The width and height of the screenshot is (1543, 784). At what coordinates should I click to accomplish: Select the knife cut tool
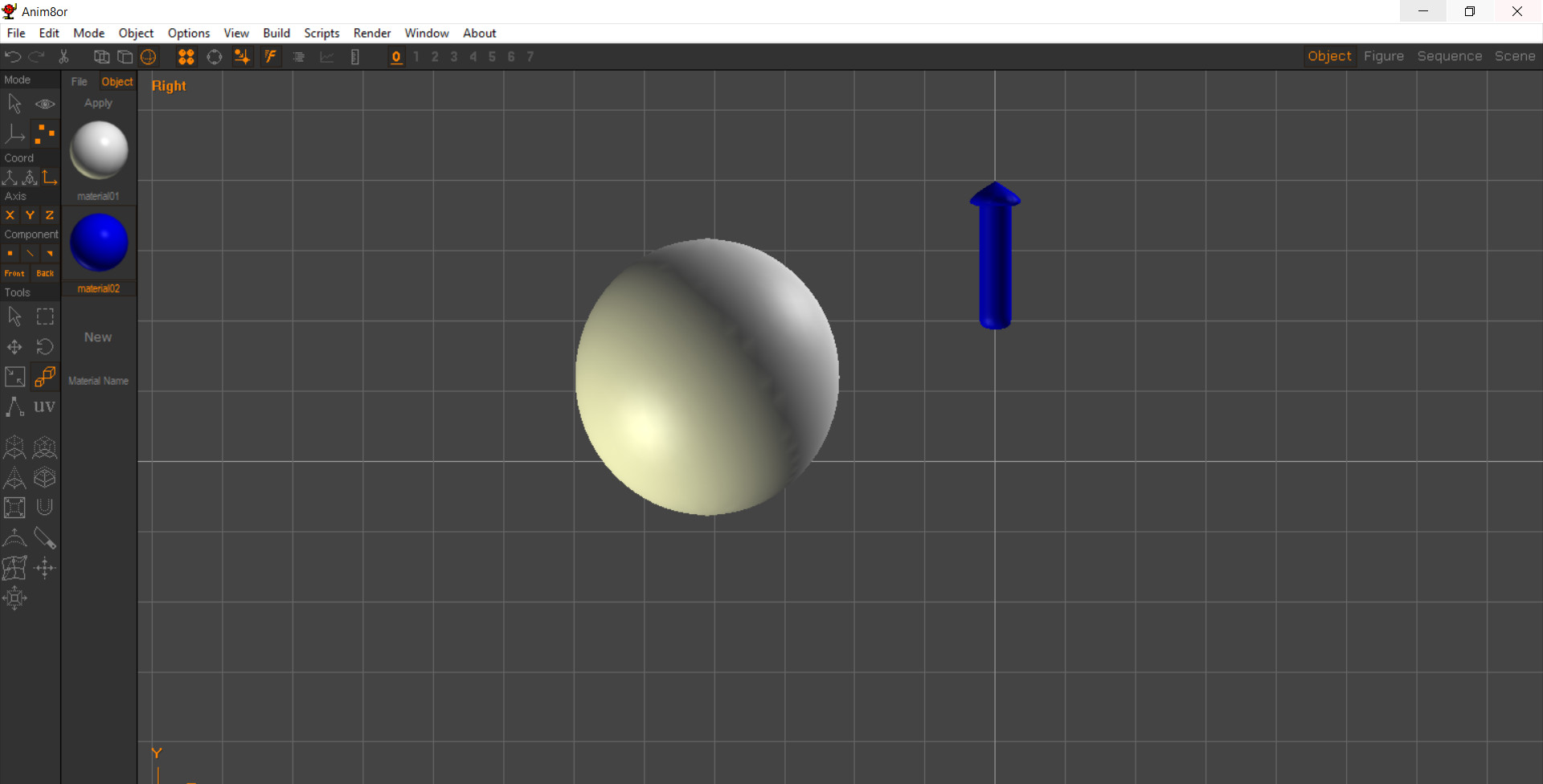coord(45,538)
